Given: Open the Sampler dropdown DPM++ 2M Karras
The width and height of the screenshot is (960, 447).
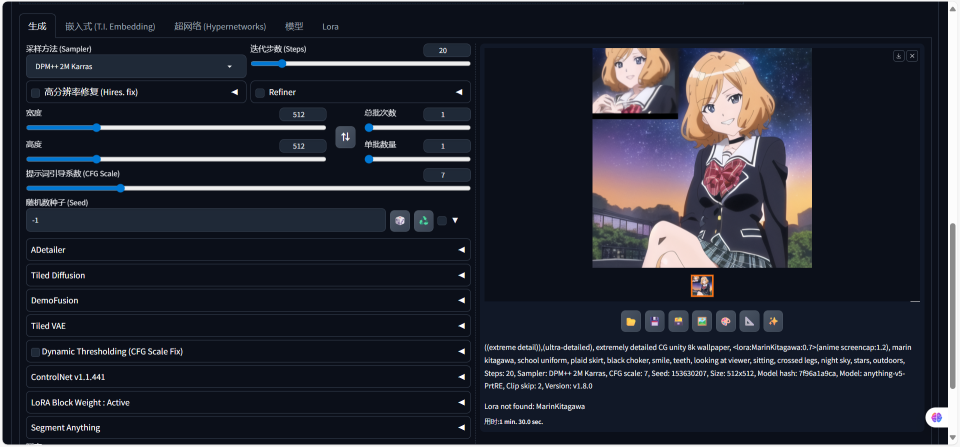Looking at the screenshot, I should (x=136, y=66).
